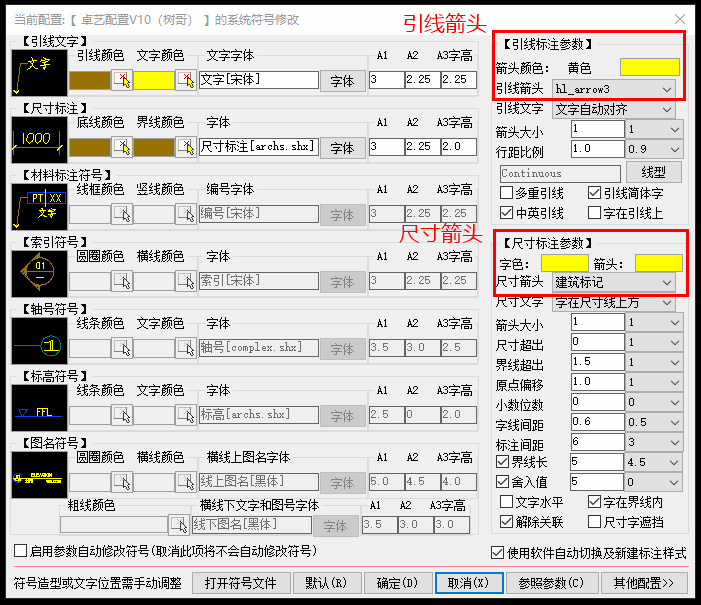Viewport: 701px width, 605px height.
Task: Click color picker icon for 轴号符号 文字颜色
Action: click(186, 348)
